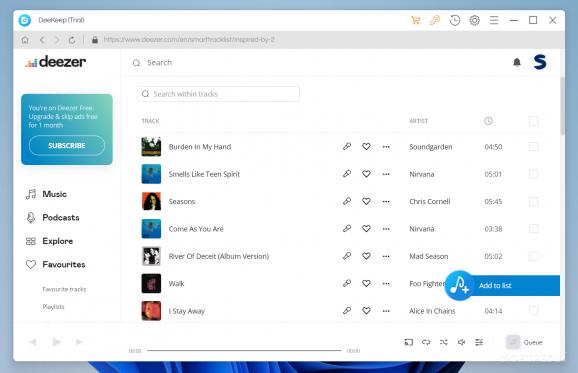578x373 pixels.
Task: Open more options for Smells Like Teen Spirit
Action: [x=386, y=174]
